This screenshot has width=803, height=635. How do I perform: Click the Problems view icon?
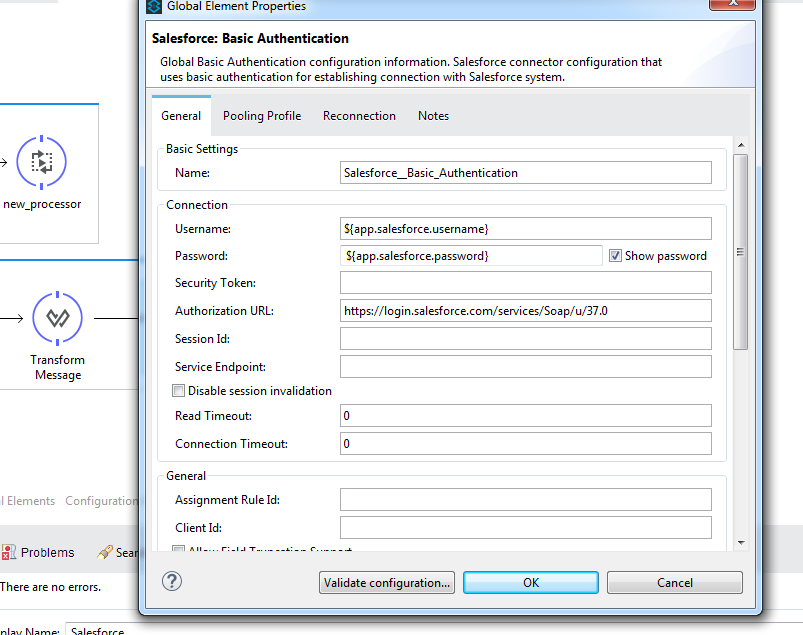tap(8, 552)
